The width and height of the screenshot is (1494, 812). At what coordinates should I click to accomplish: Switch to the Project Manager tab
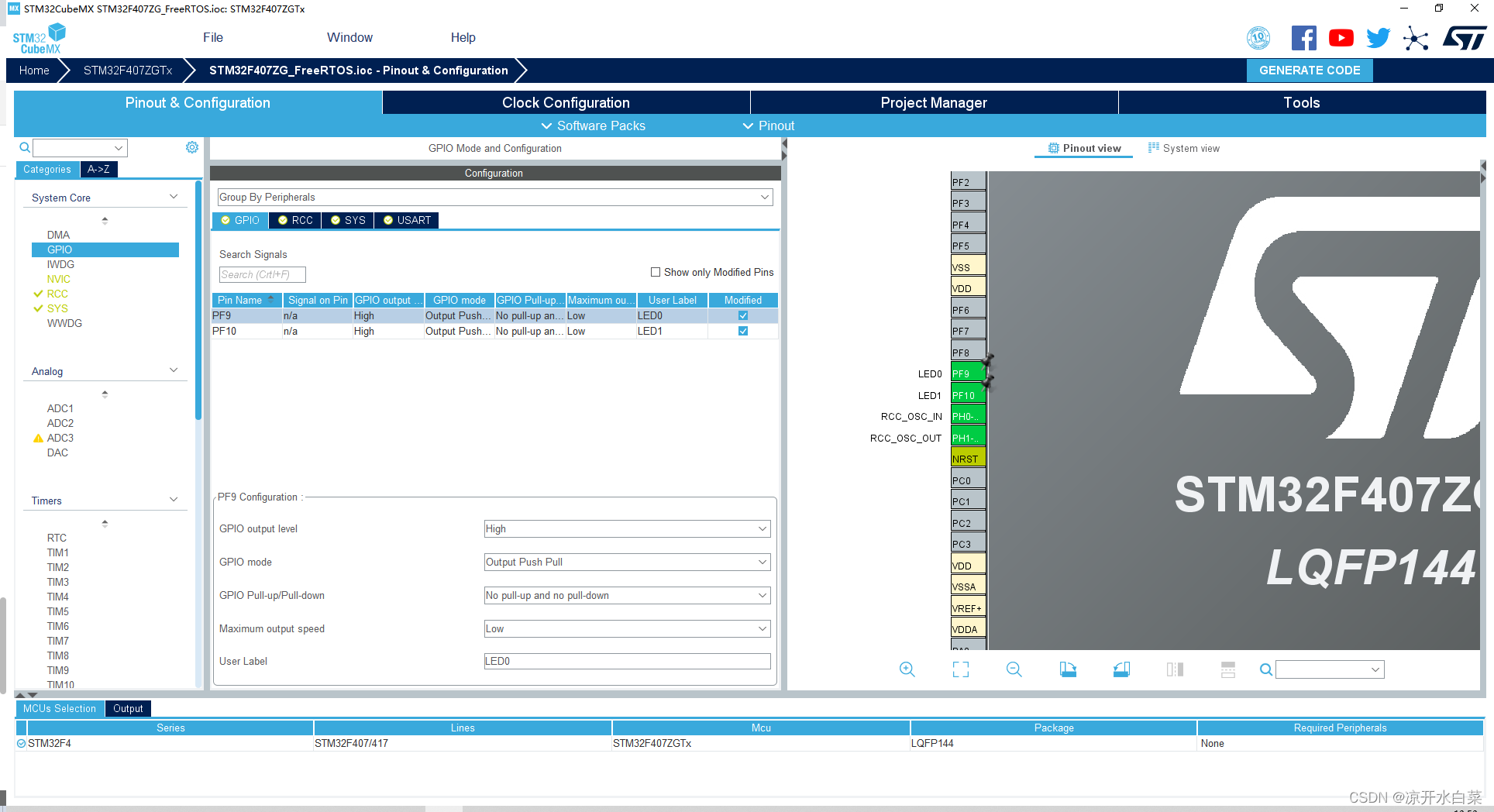tap(934, 102)
